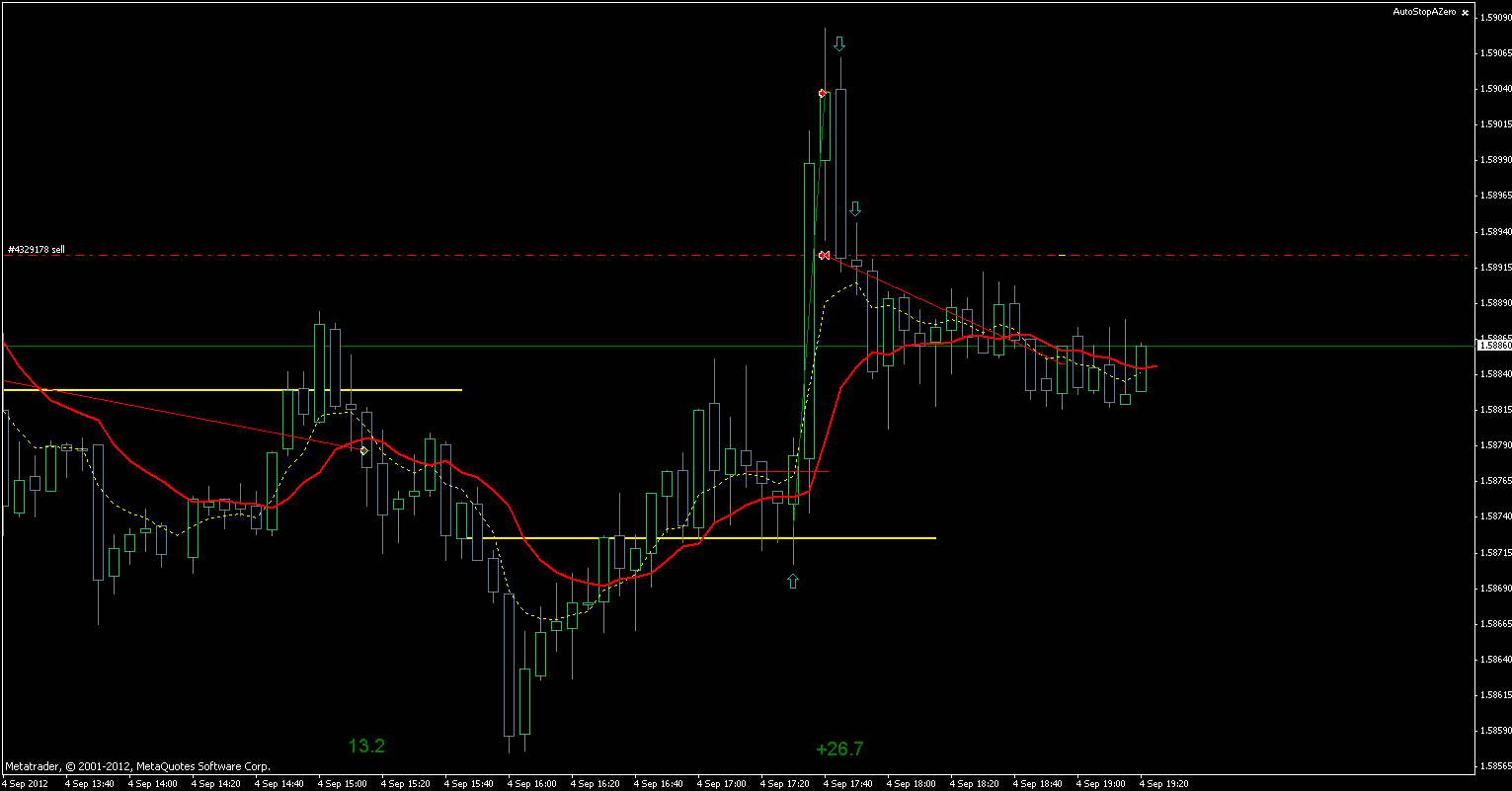Image resolution: width=1512 pixels, height=791 pixels.
Task: Open the #4329178 sell order label
Action: 36,249
